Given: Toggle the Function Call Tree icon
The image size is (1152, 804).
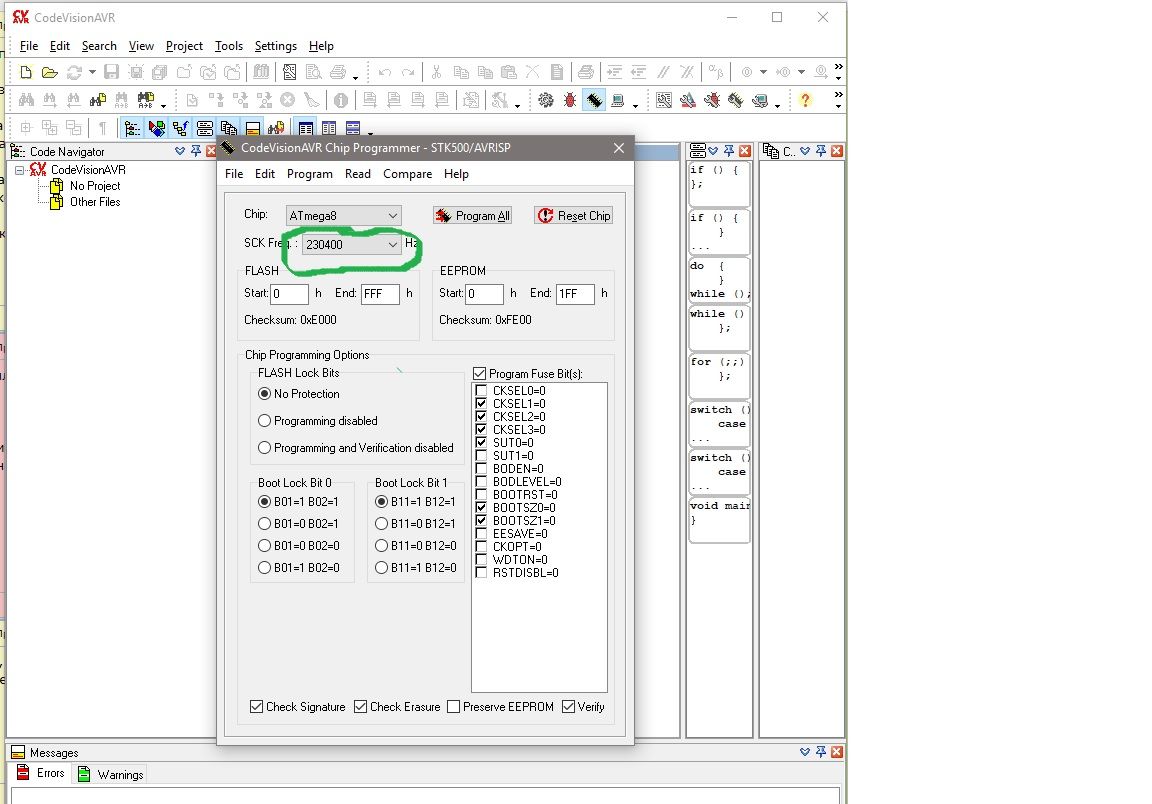Looking at the screenshot, I should [x=180, y=129].
